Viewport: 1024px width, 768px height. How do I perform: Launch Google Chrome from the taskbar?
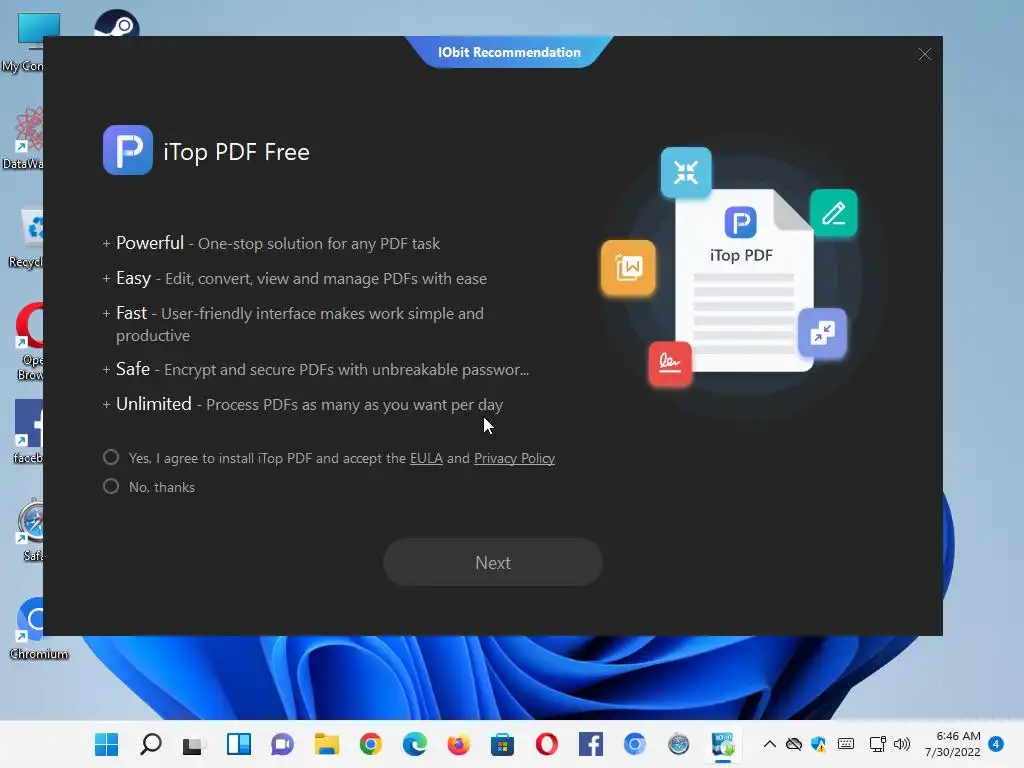pos(370,744)
